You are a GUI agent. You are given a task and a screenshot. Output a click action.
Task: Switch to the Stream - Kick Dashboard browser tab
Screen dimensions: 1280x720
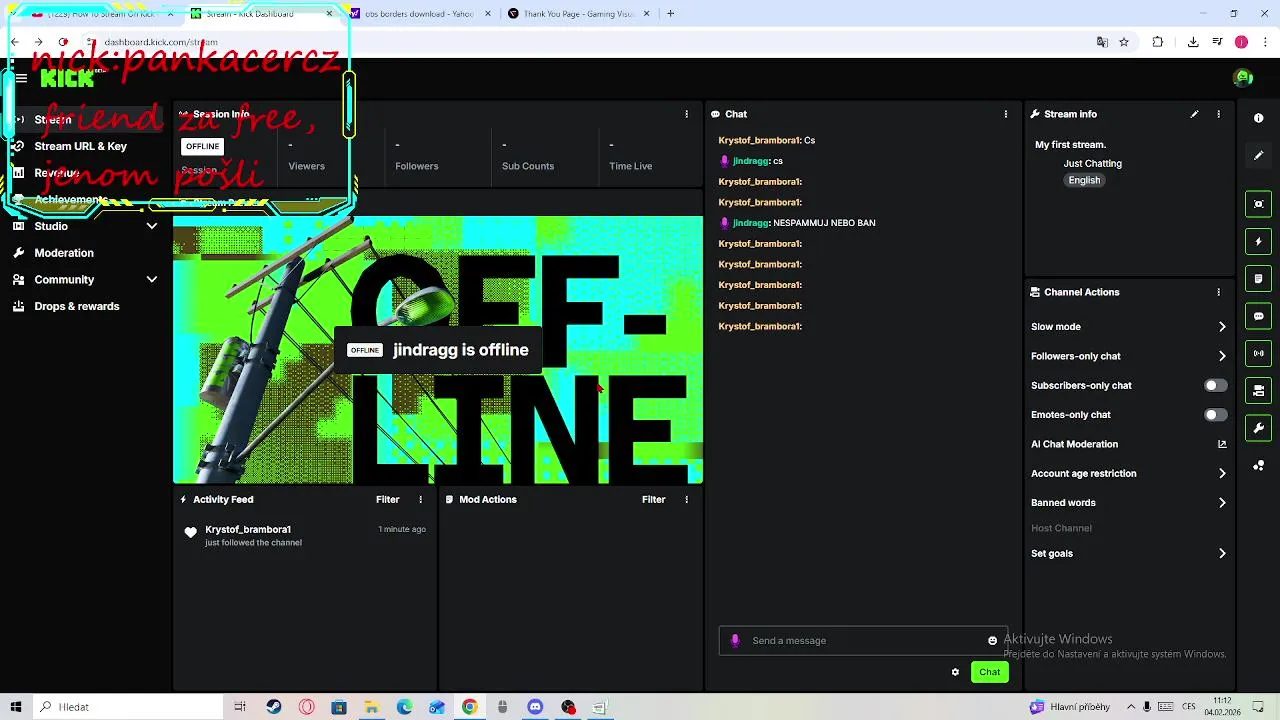point(260,14)
